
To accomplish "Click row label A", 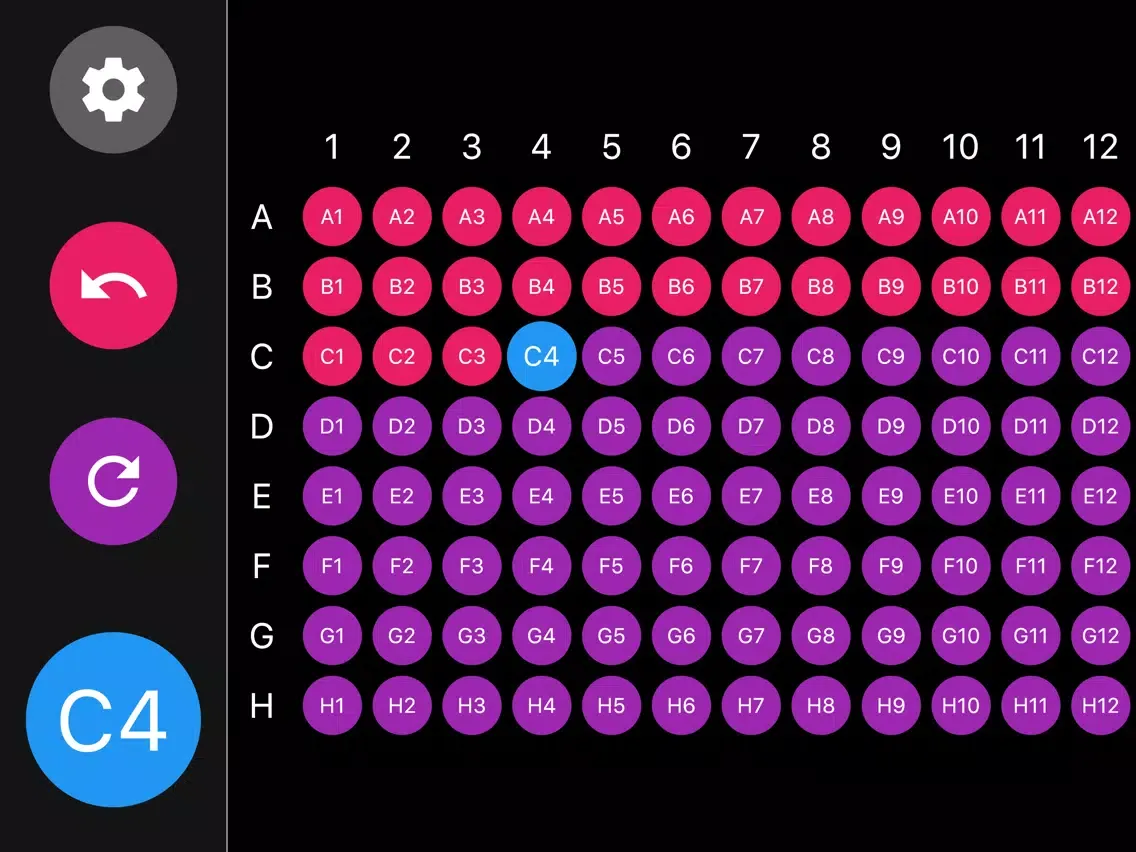I will pos(262,216).
